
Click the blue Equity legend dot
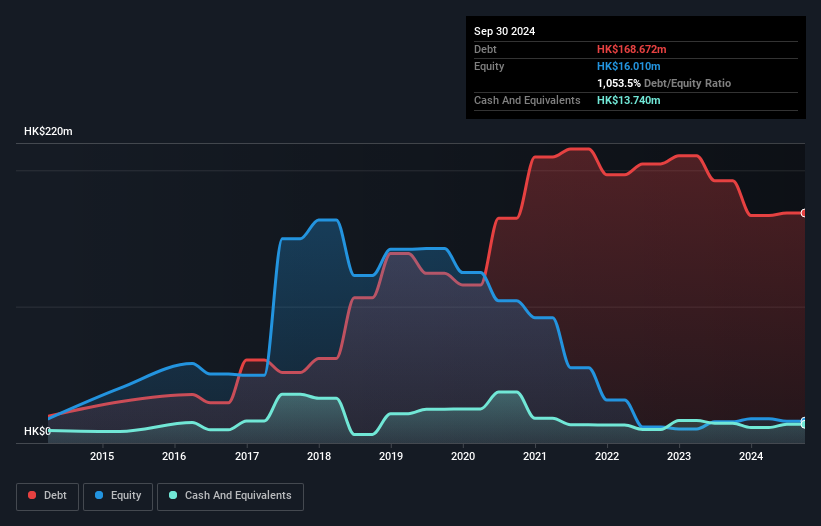[99, 495]
